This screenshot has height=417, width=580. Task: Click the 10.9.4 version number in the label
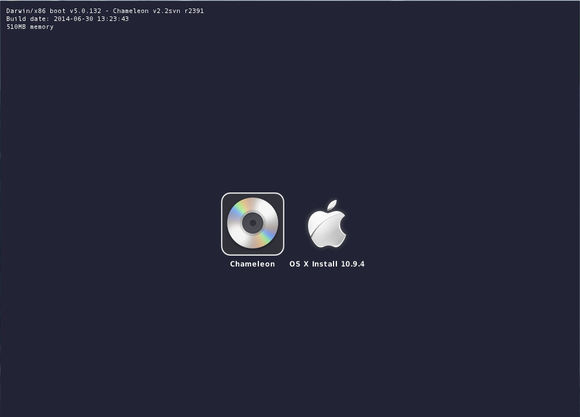coord(353,264)
